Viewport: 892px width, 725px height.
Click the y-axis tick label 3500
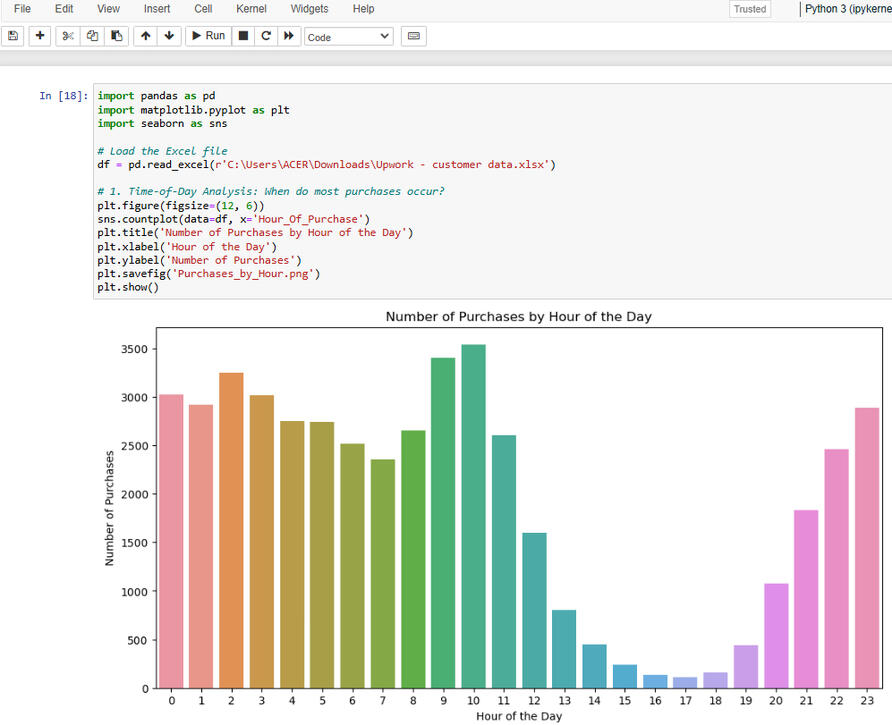134,349
